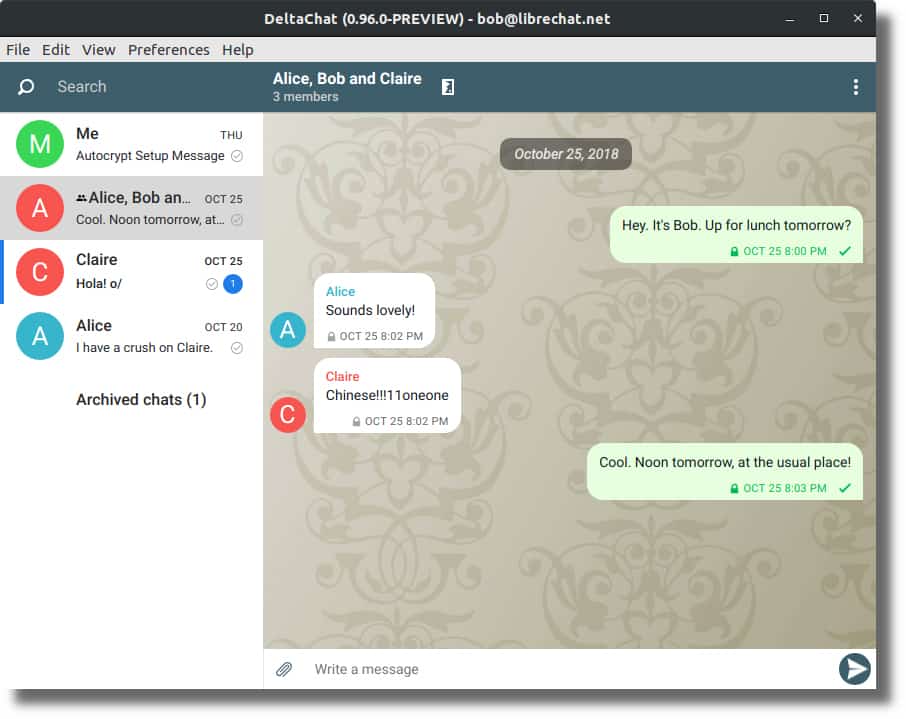Click Claire's red avatar in chat list

[x=40, y=272]
